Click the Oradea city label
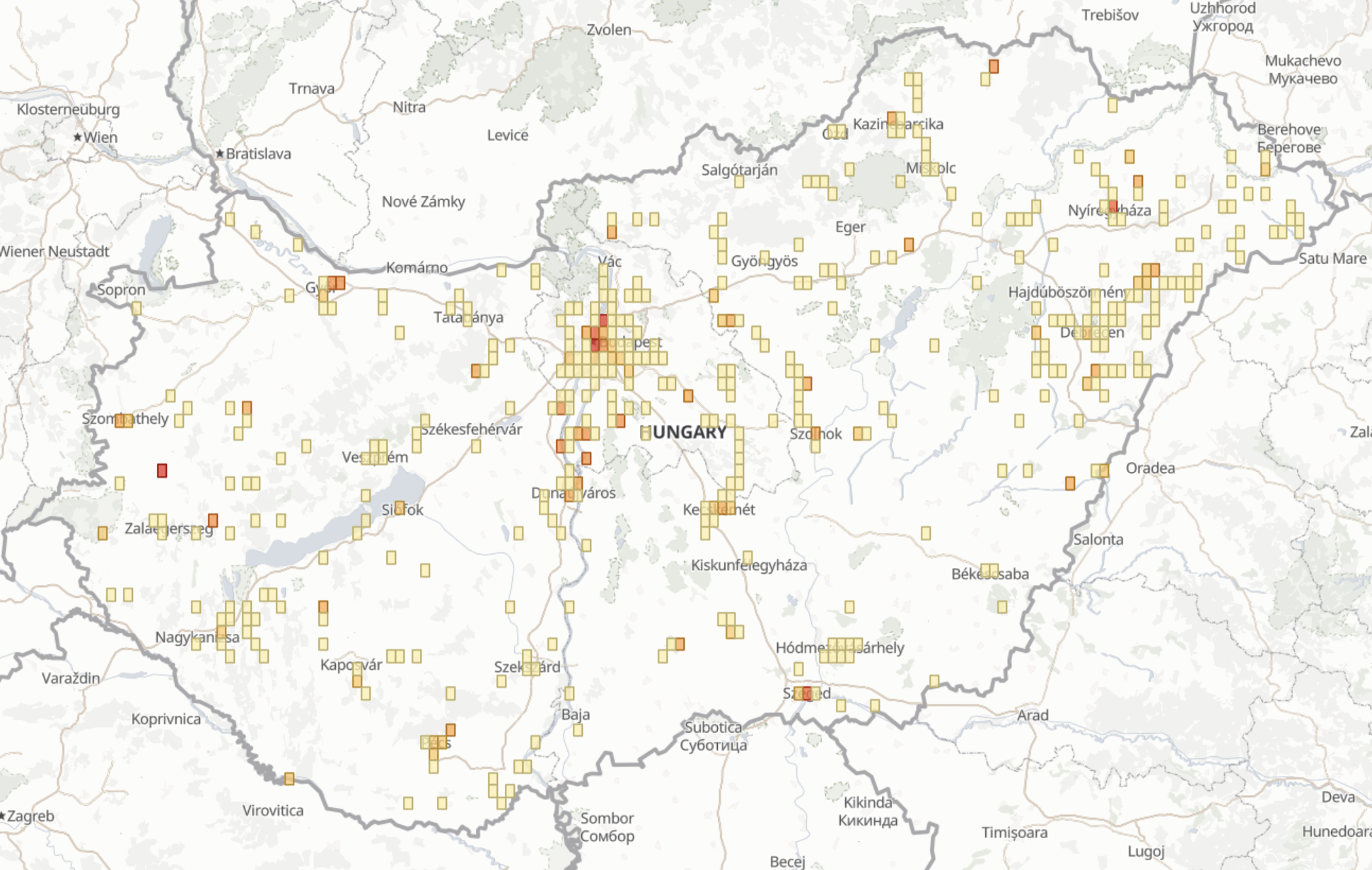The width and height of the screenshot is (1372, 870). pos(1151,468)
